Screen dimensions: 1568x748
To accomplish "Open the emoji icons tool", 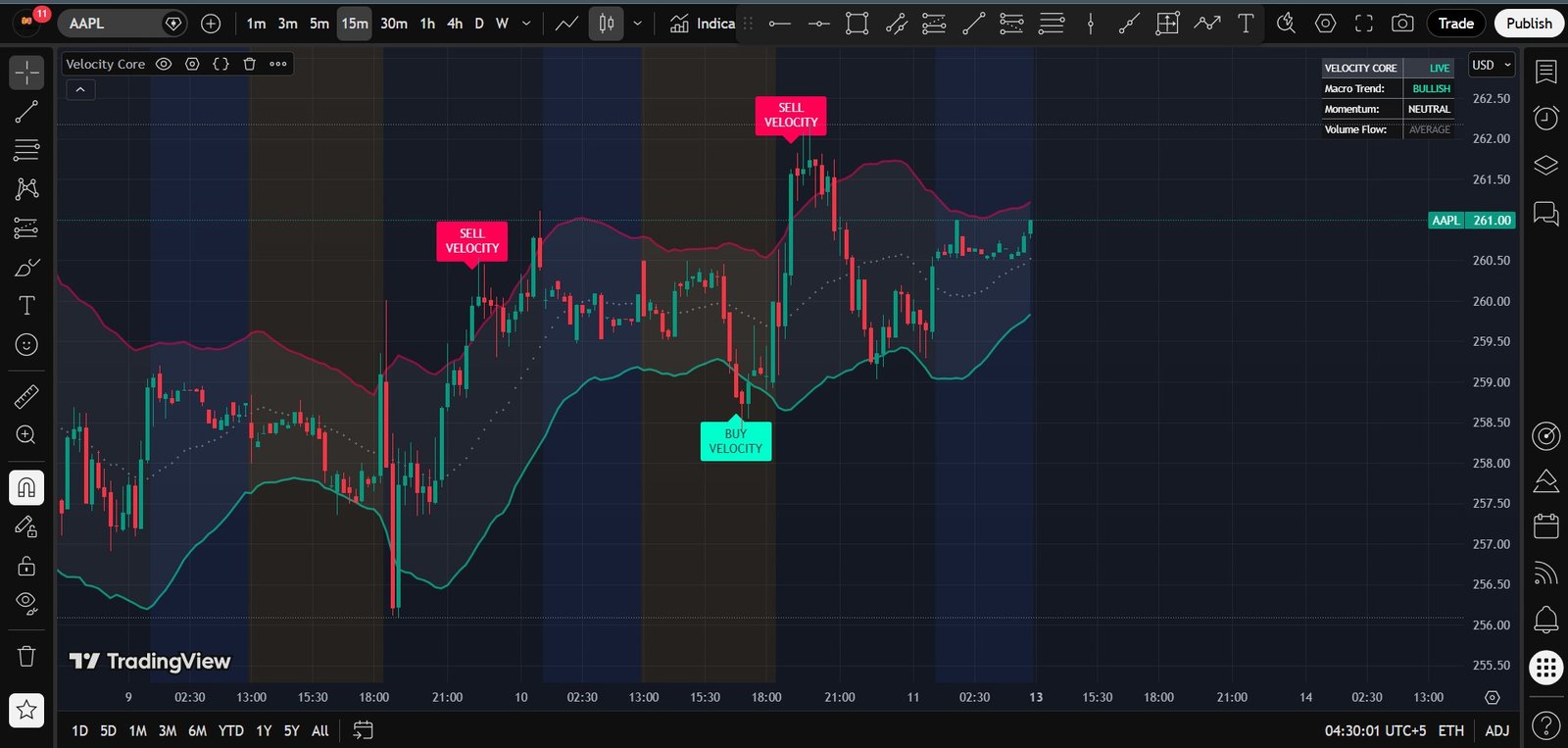I will pyautogui.click(x=26, y=345).
